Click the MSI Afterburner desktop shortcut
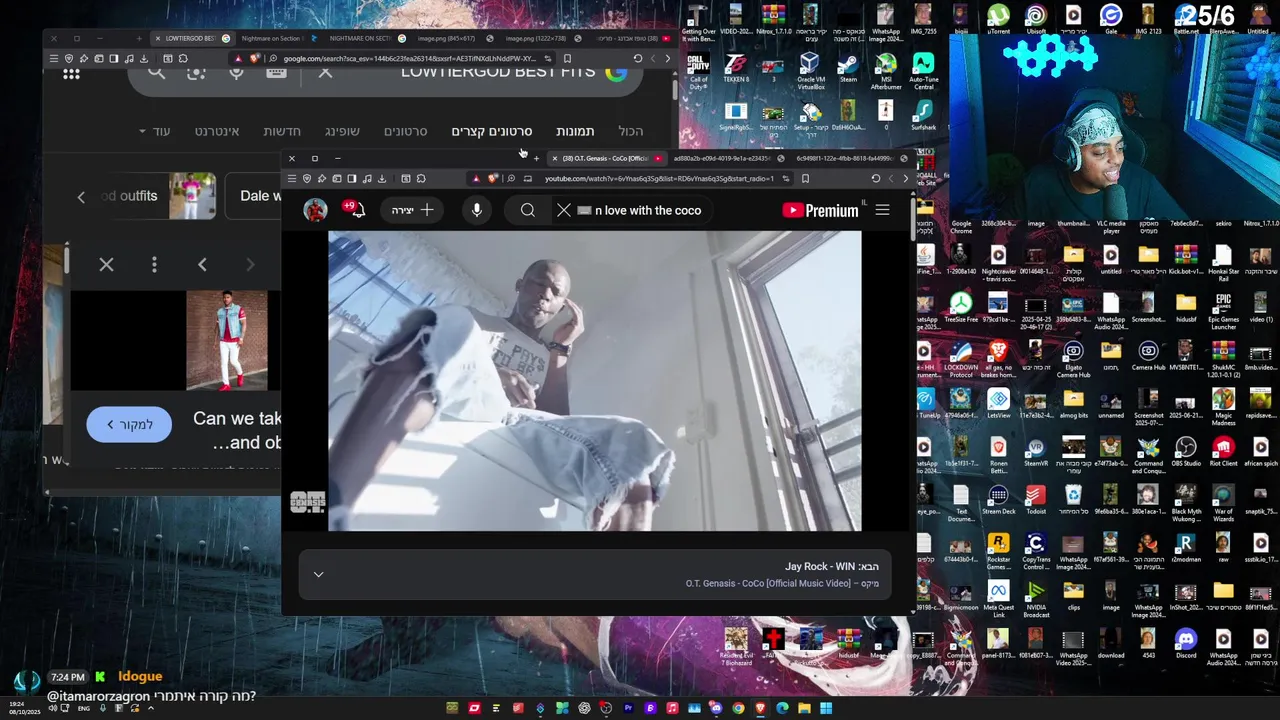The image size is (1280, 720). coord(886,71)
